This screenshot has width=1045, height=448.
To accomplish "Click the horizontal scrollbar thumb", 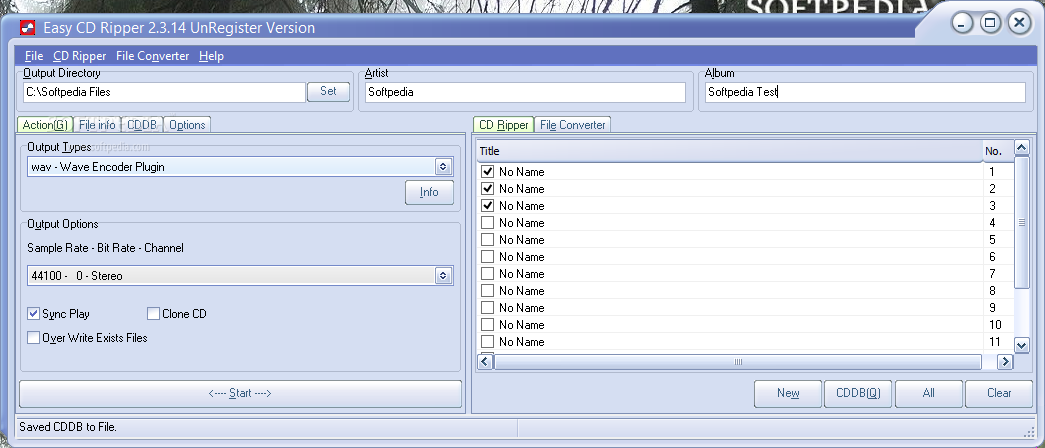I will pos(738,361).
